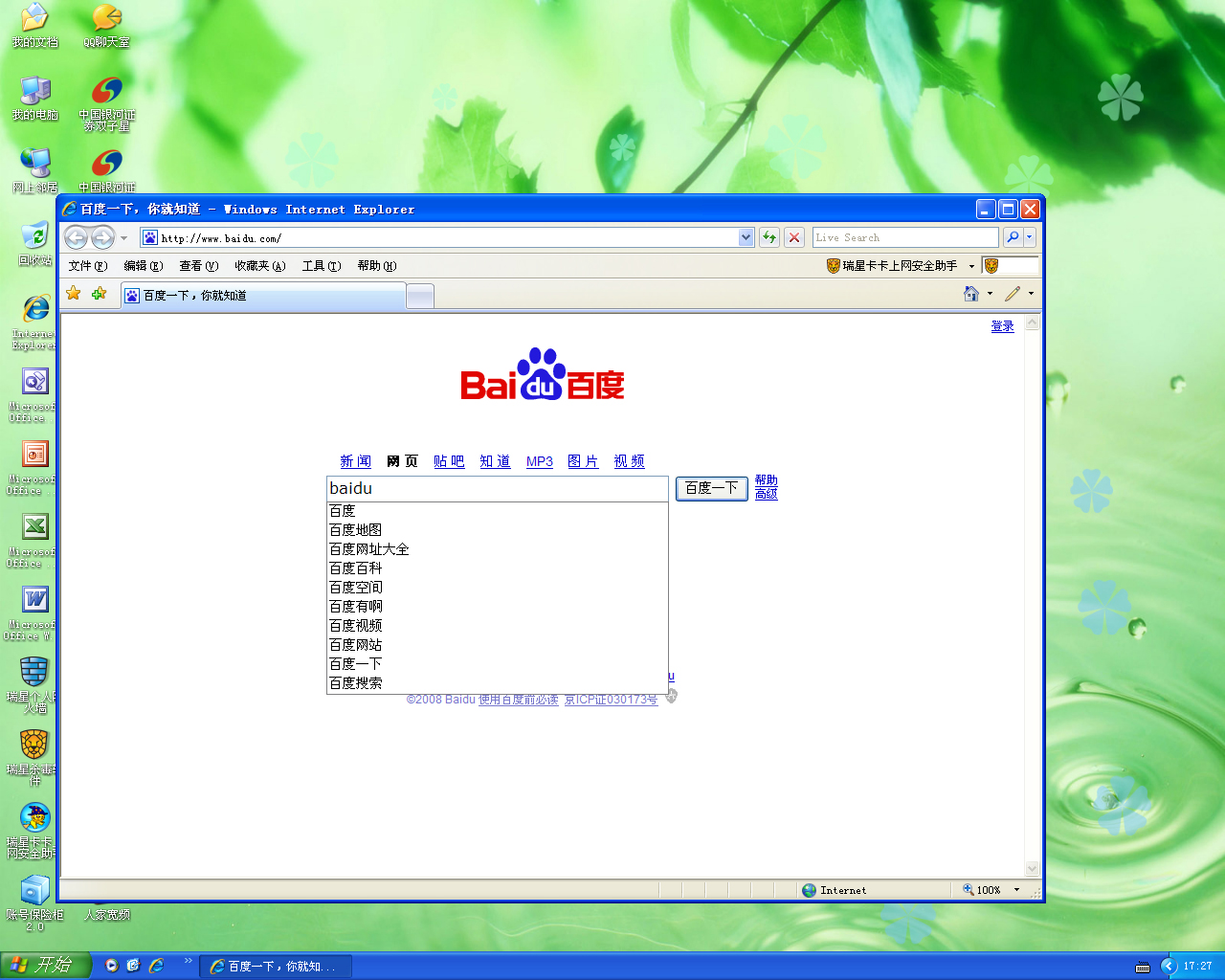
Task: Open the 新闻 news link
Action: 355,461
